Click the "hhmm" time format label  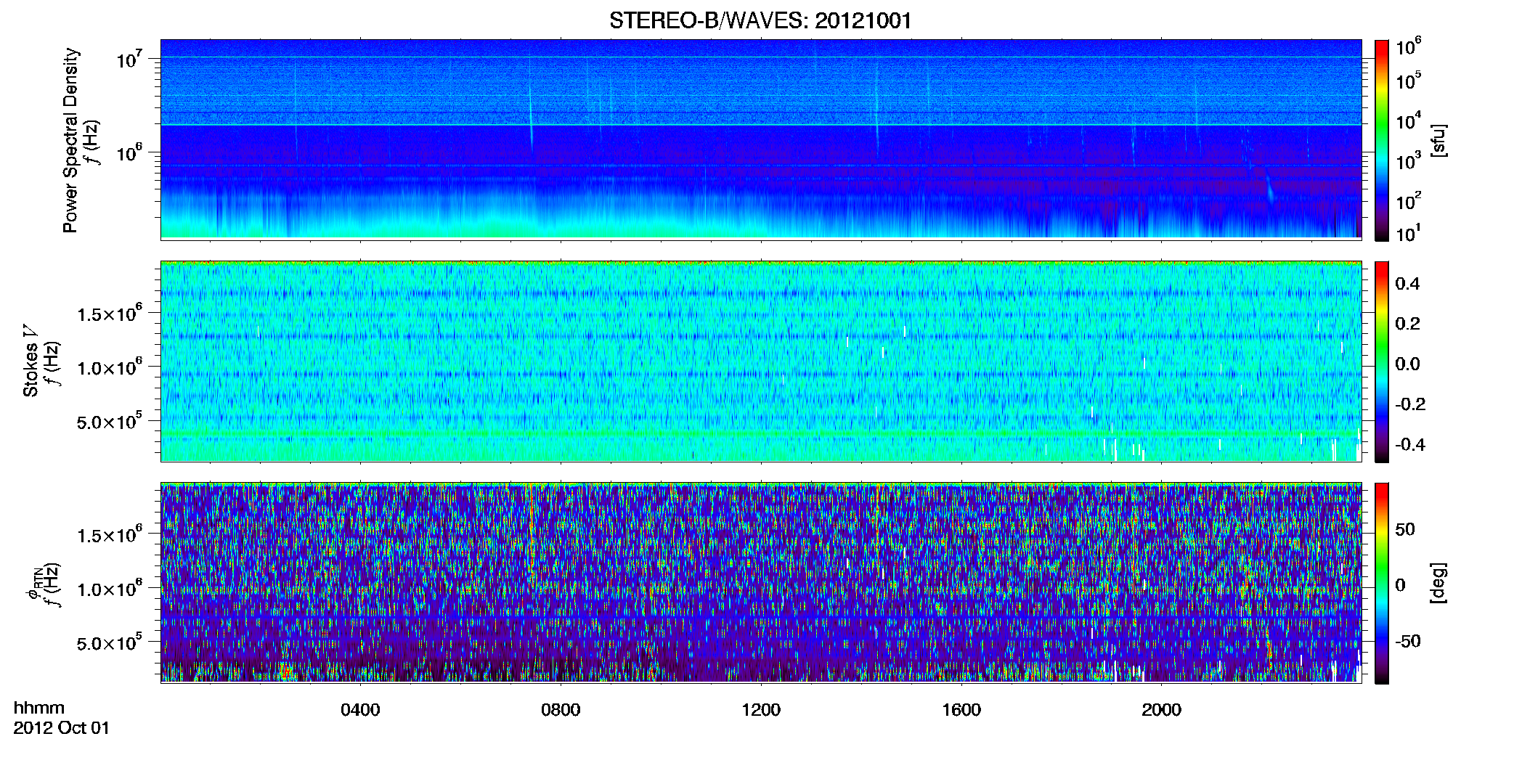39,708
